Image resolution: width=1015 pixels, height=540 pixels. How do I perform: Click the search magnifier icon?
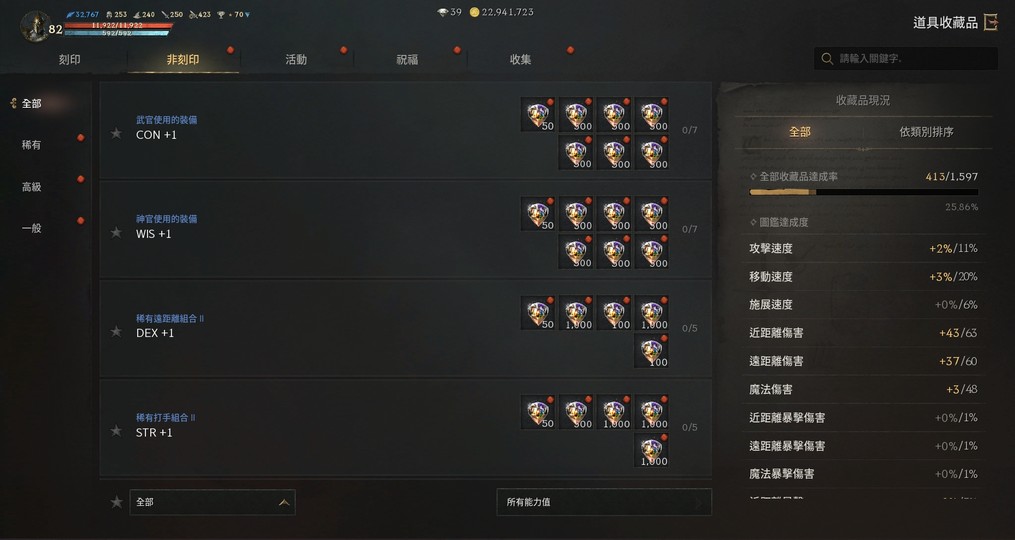click(827, 58)
